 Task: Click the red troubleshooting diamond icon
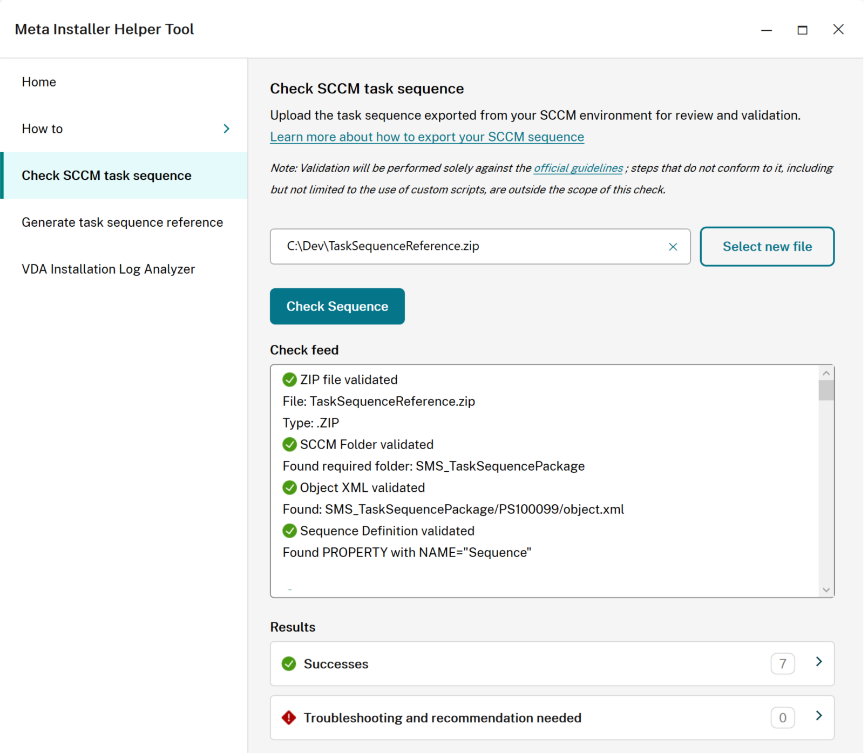coord(289,717)
